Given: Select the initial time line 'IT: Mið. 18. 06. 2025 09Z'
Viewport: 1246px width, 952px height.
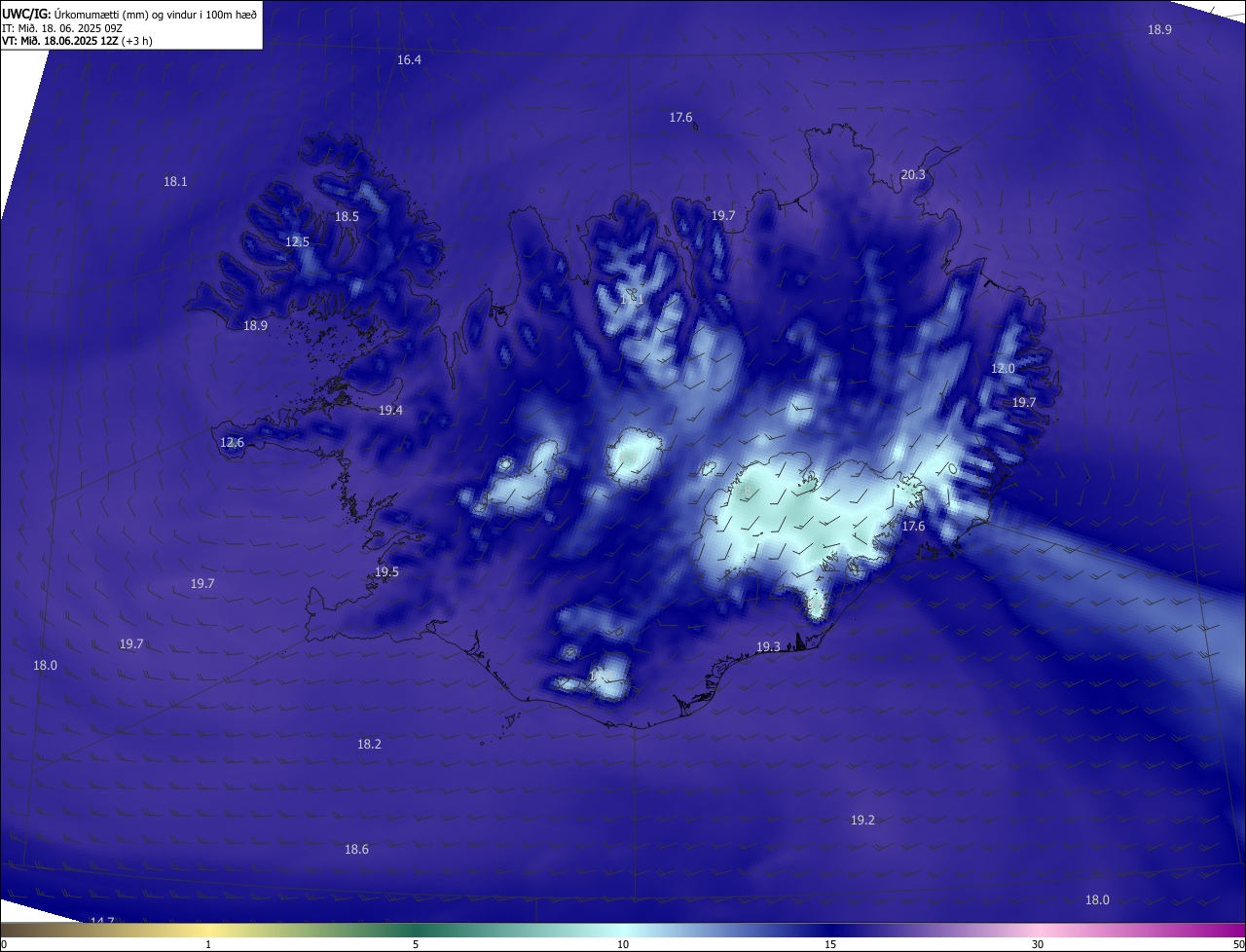Looking at the screenshot, I should [x=61, y=28].
